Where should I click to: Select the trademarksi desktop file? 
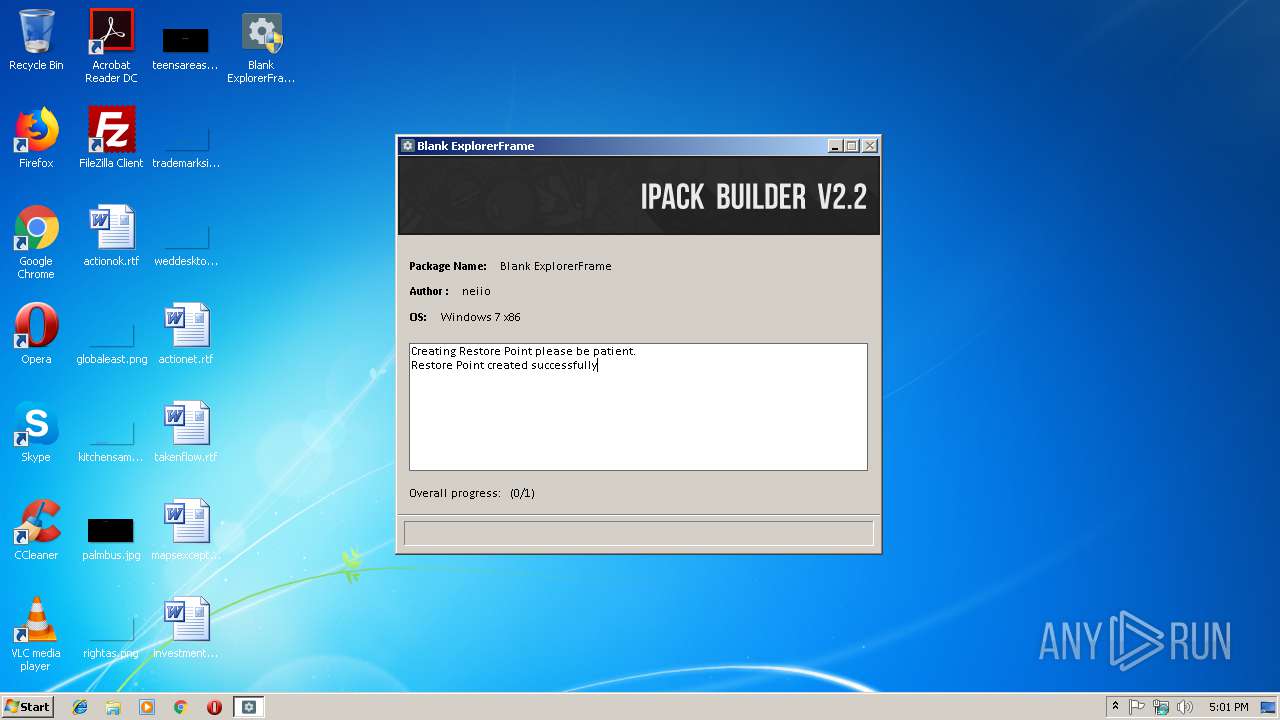pos(186,148)
